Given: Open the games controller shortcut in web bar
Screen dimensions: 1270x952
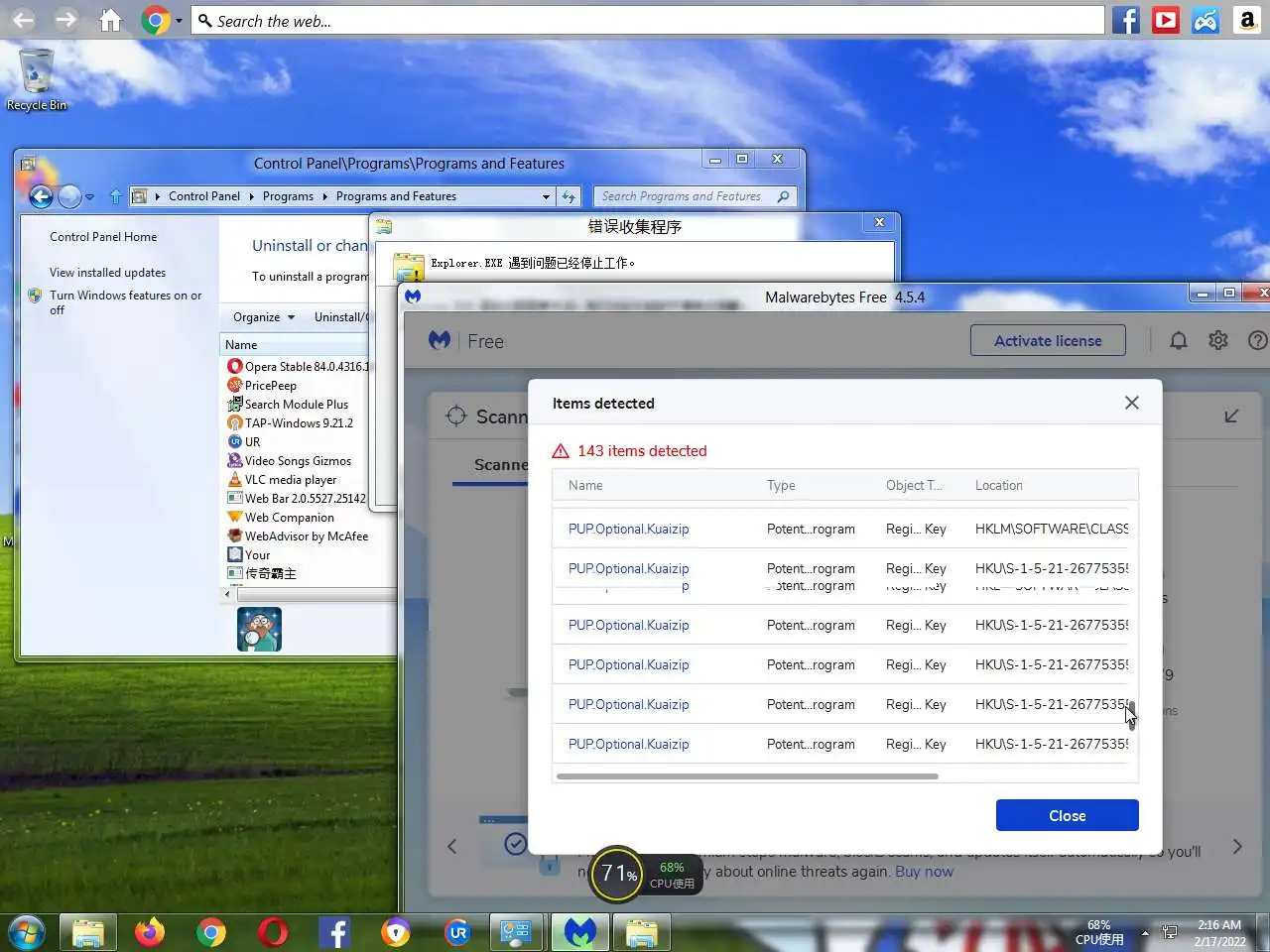Looking at the screenshot, I should point(1206,20).
